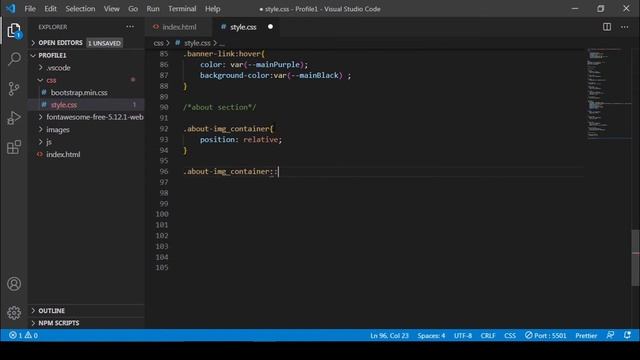Click line number 100 in gutter
The height and width of the screenshot is (360, 640).
point(162,214)
